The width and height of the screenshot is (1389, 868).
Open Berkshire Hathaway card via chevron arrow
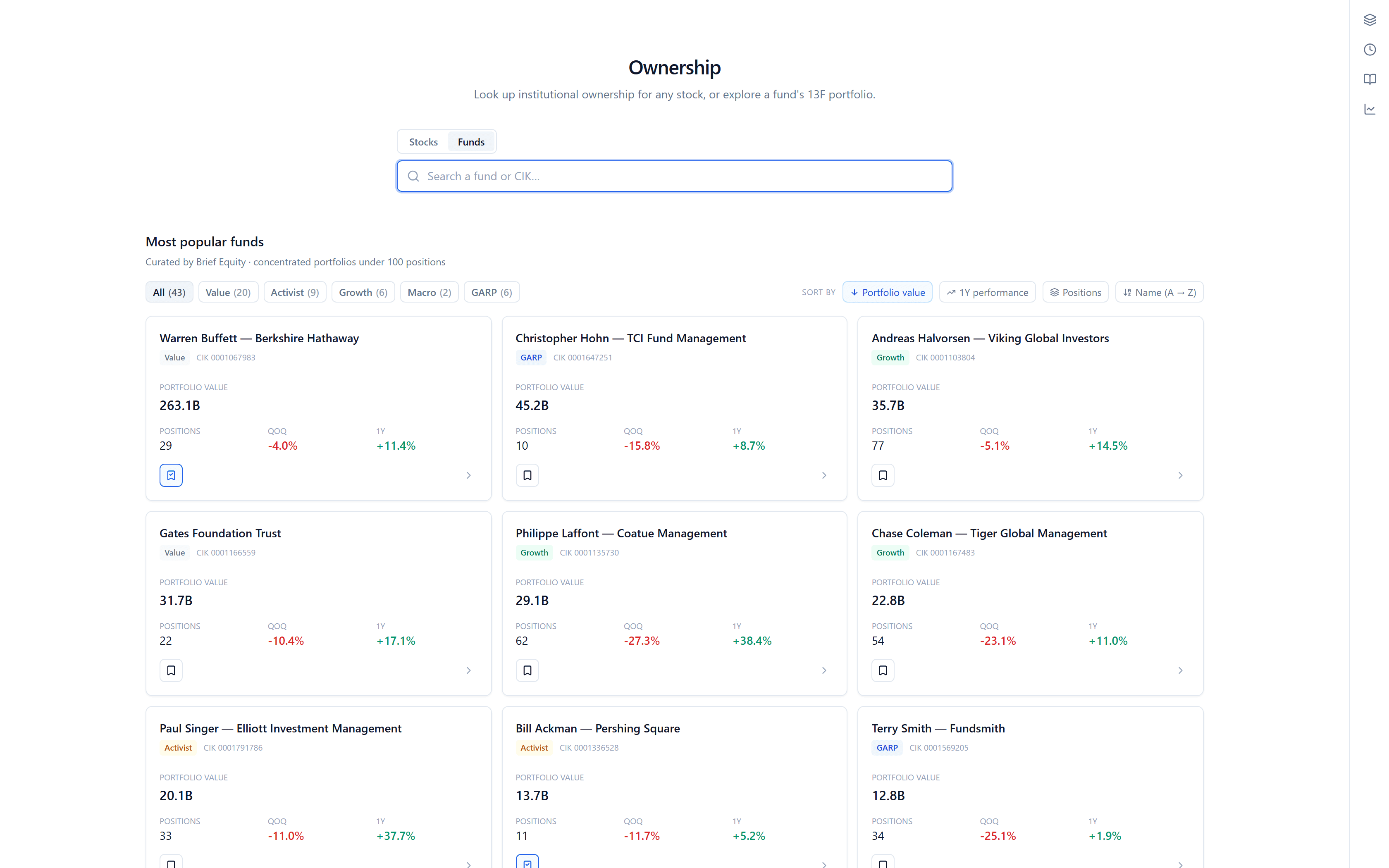[x=468, y=475]
